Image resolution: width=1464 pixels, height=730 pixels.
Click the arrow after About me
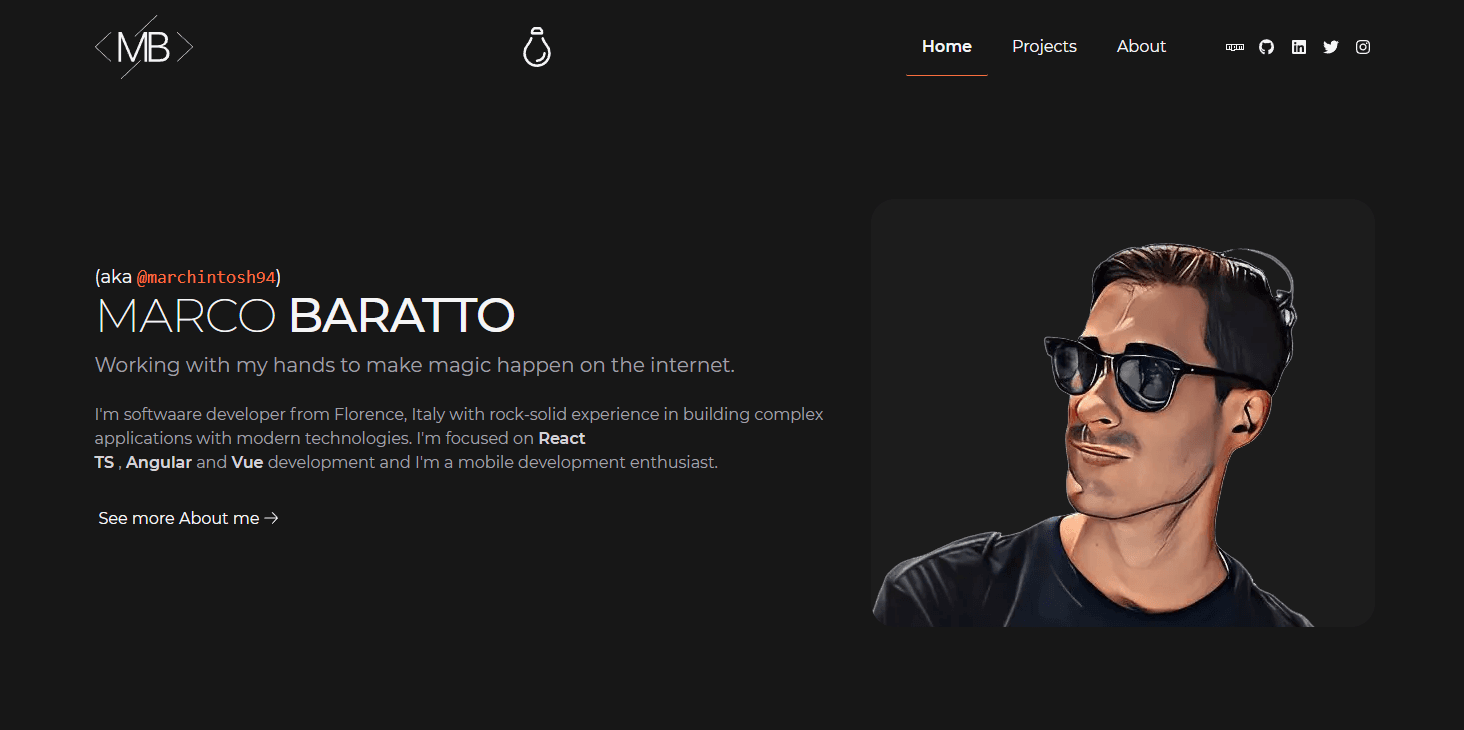click(x=271, y=518)
